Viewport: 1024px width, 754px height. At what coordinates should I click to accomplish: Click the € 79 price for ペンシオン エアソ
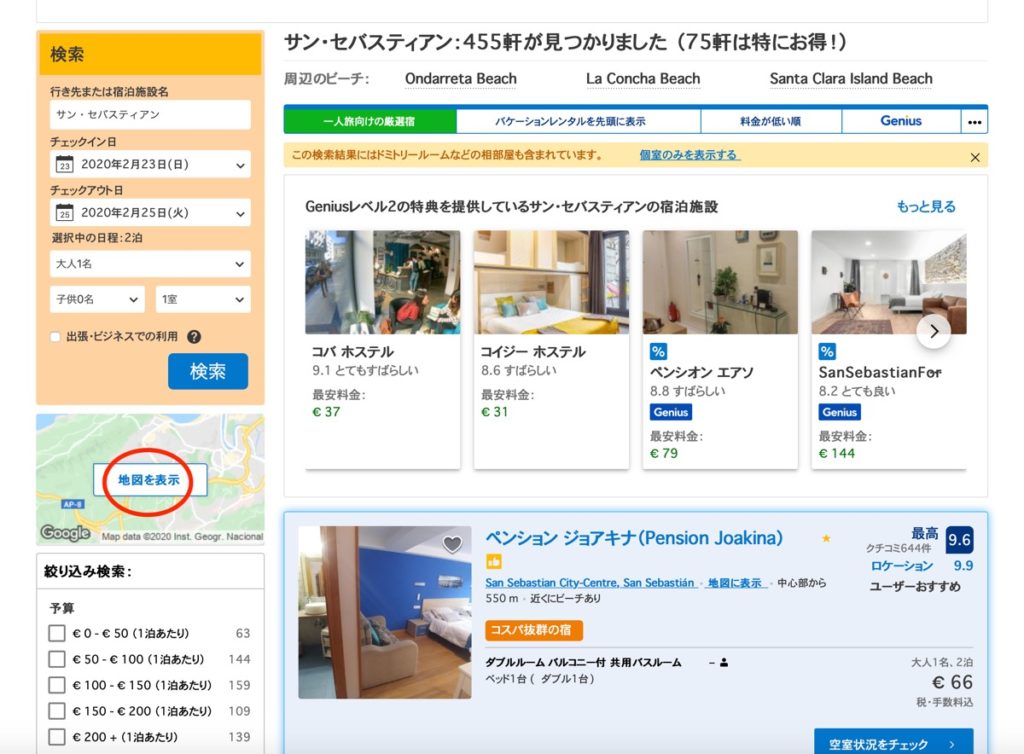664,453
